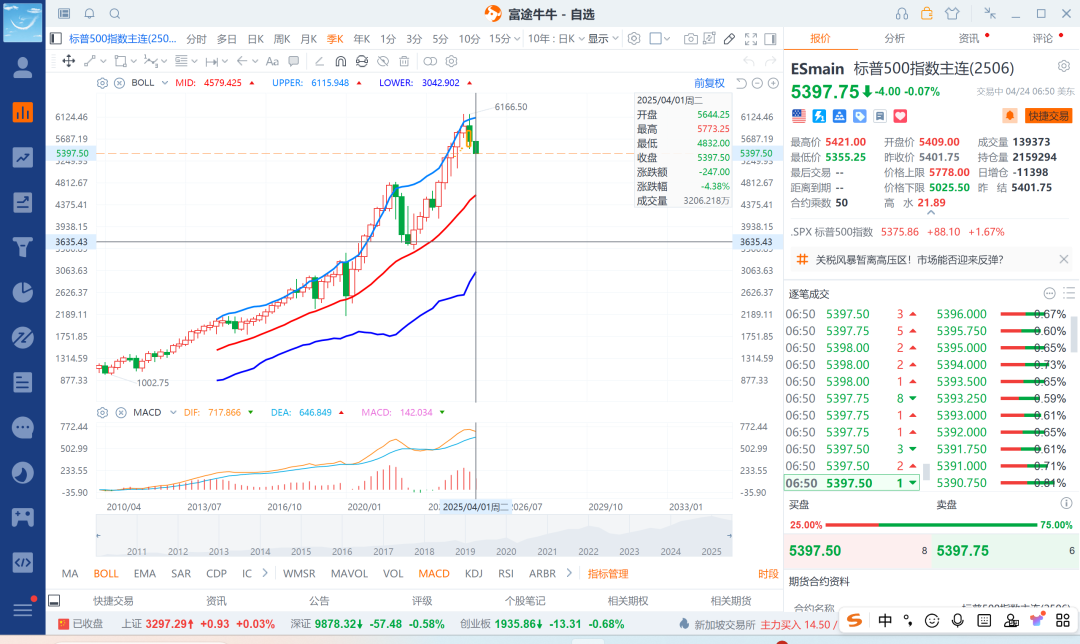Click the screenshot camera icon in chart toolbar
Screen dimensions: 1080x644
tap(690, 39)
